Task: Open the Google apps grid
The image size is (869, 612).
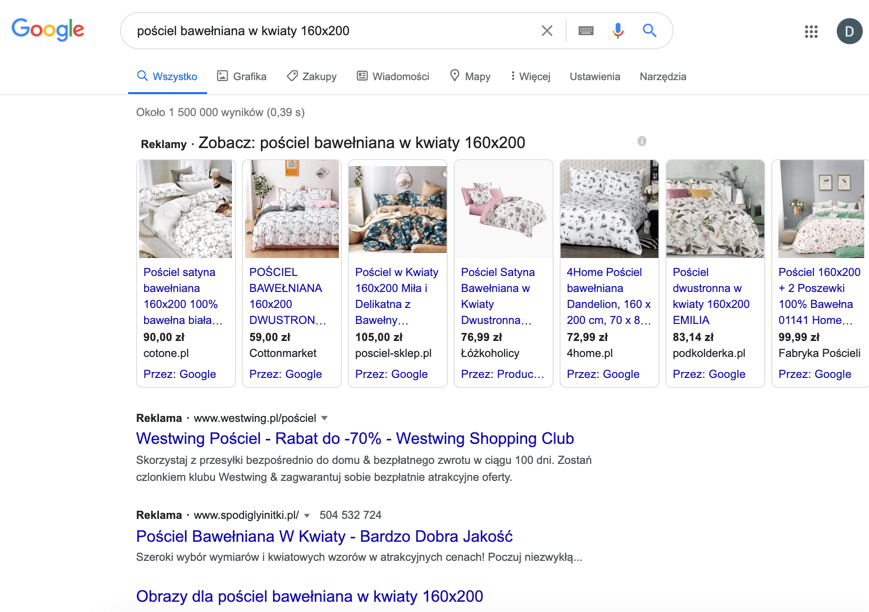Action: [x=811, y=32]
